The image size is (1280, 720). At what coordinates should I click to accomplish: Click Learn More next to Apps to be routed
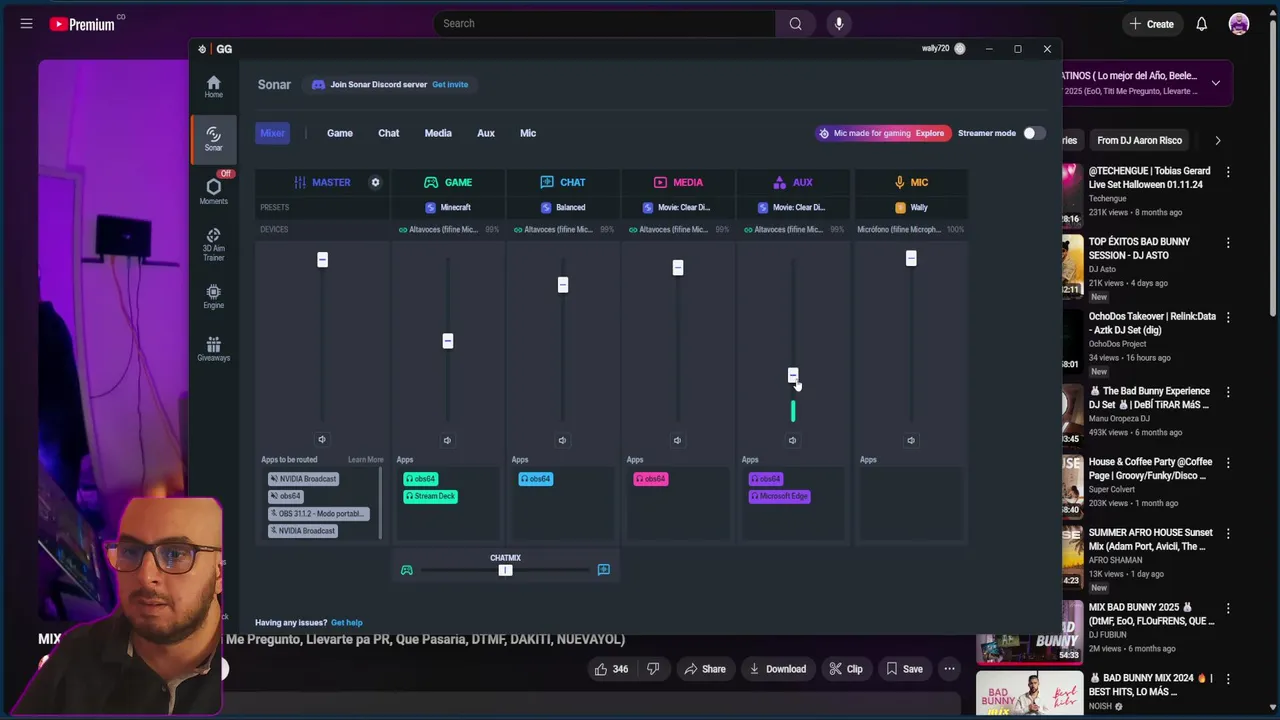coord(365,460)
